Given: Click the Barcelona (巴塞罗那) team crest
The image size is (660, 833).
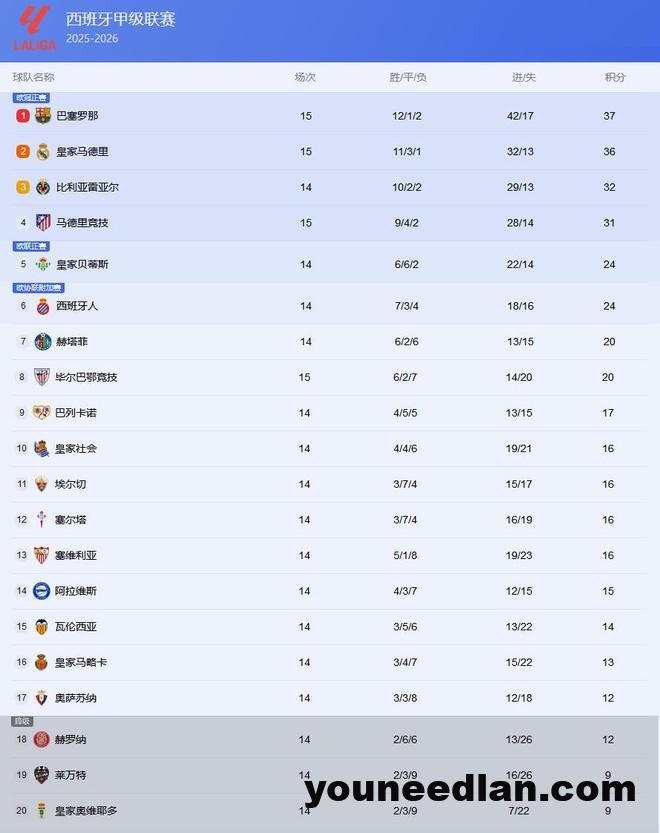Looking at the screenshot, I should (x=43, y=116).
